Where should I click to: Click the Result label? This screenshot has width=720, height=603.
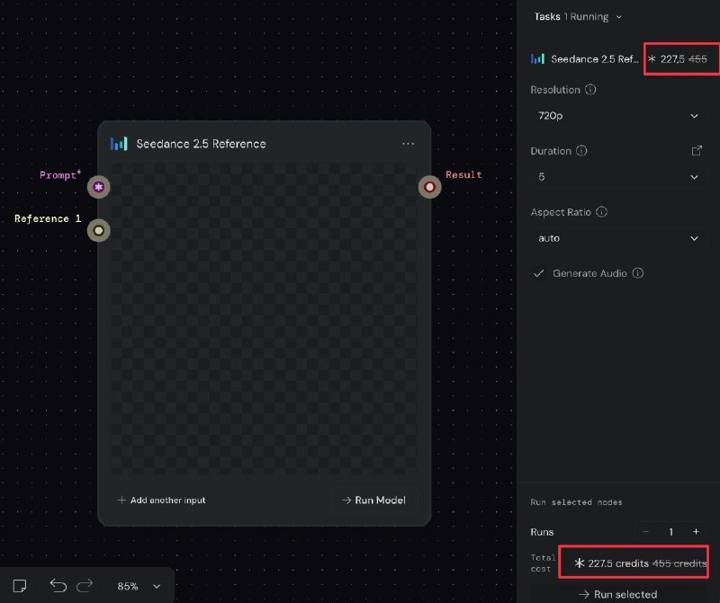pyautogui.click(x=464, y=175)
